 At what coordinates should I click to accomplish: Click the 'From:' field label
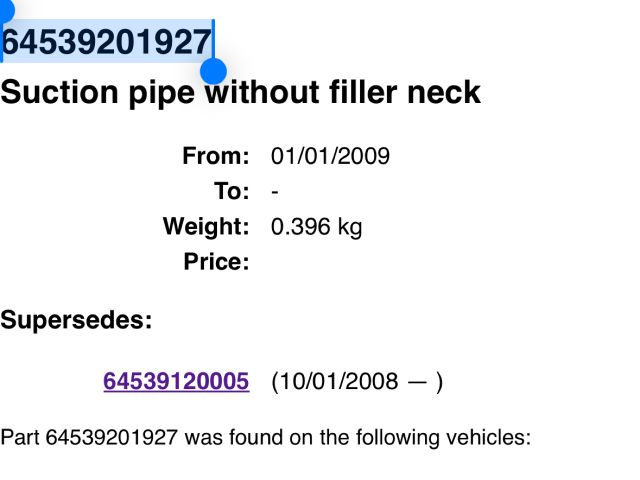[215, 156]
